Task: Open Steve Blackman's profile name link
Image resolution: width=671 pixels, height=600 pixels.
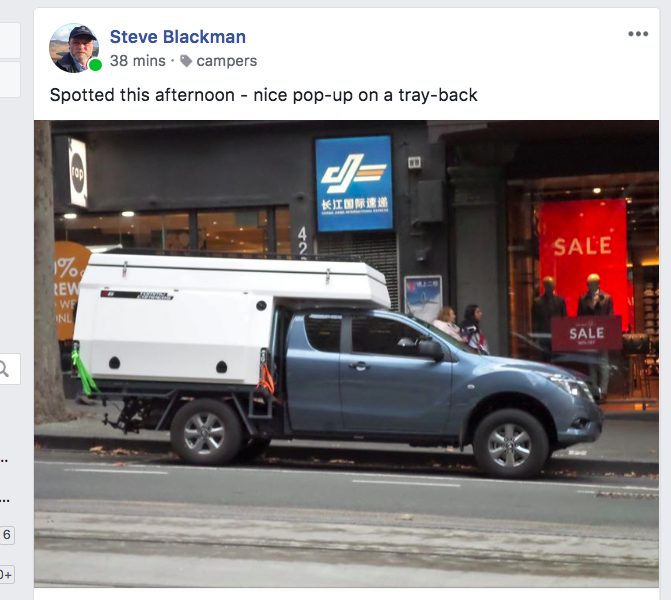Action: pyautogui.click(x=178, y=37)
